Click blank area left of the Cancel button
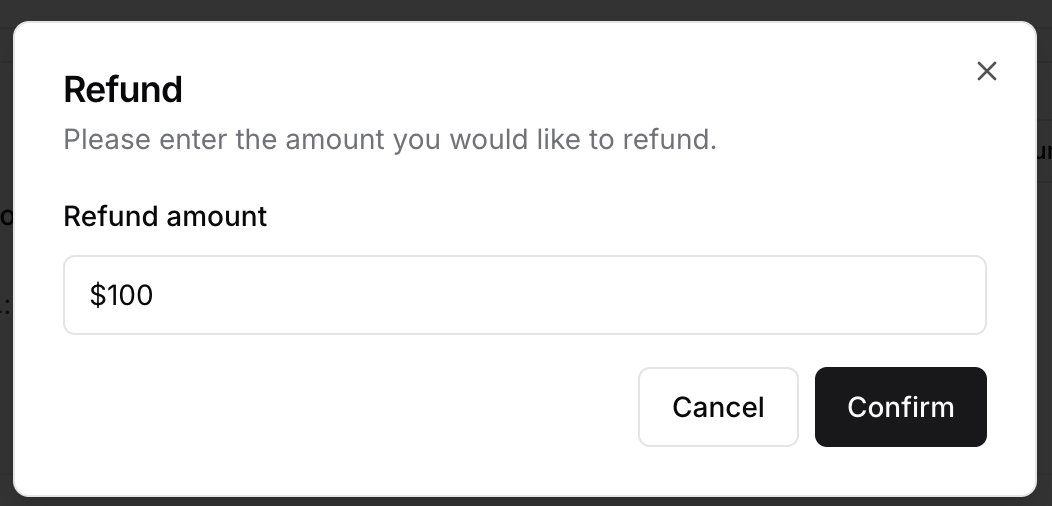 [350, 407]
